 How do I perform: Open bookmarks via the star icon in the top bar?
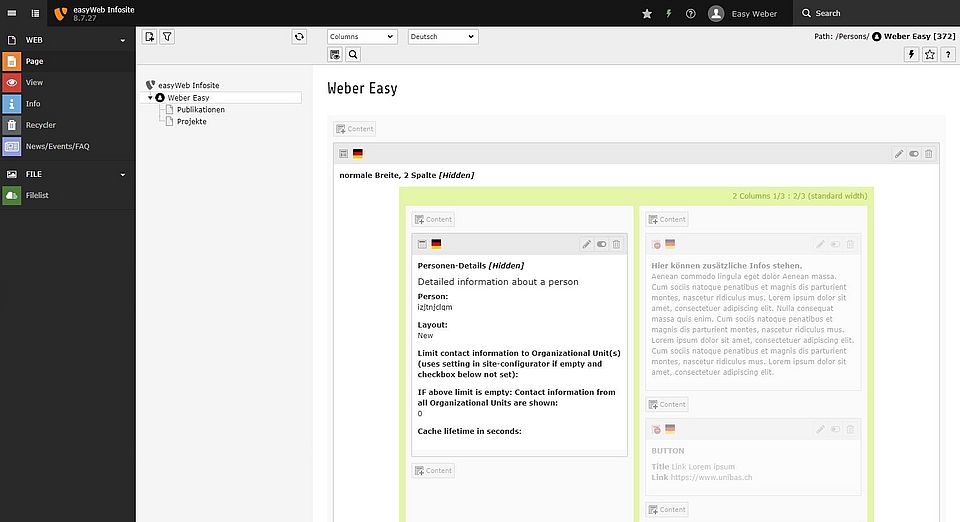pos(647,13)
